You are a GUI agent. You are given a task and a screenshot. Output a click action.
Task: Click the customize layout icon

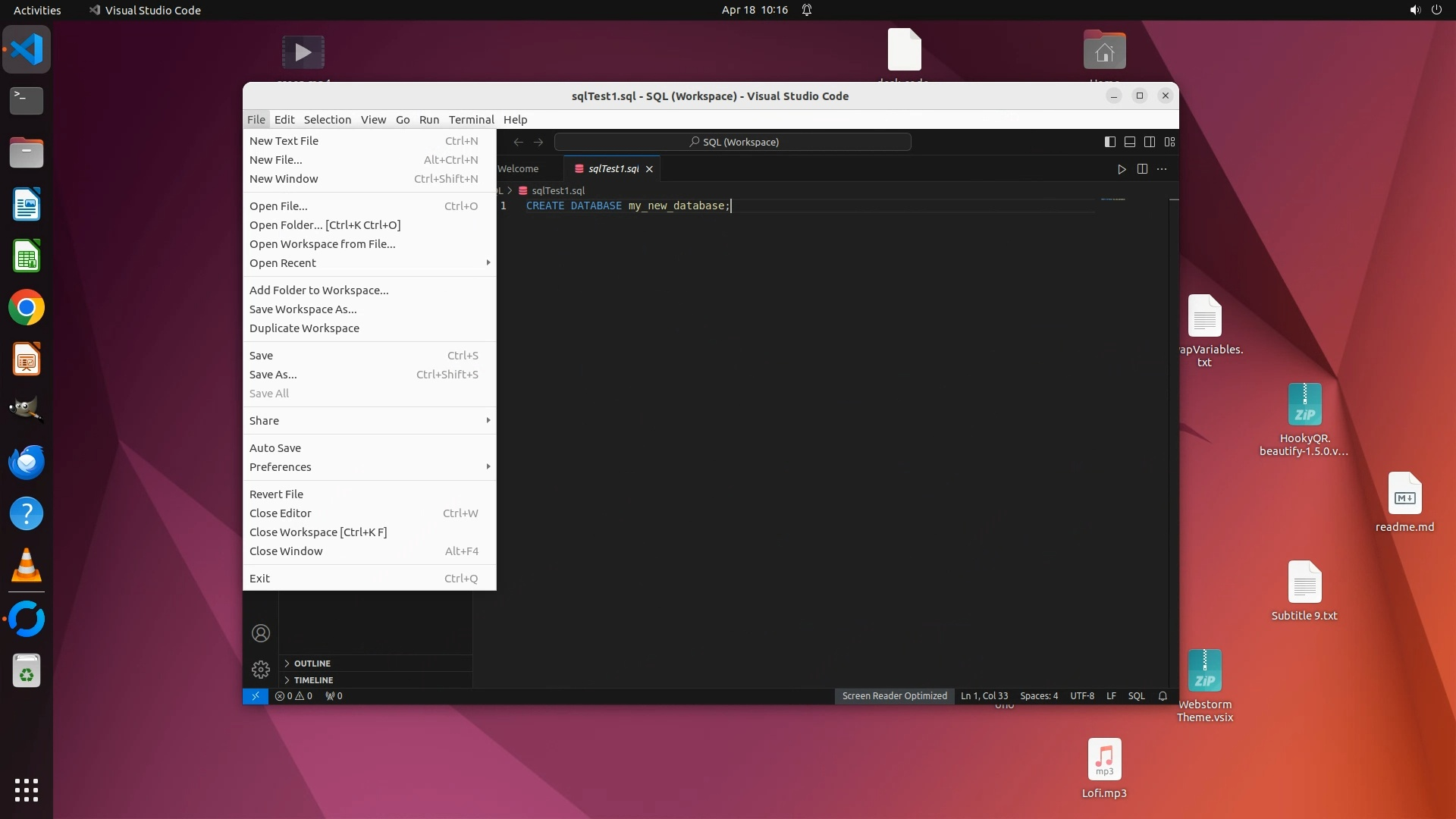click(x=1169, y=142)
